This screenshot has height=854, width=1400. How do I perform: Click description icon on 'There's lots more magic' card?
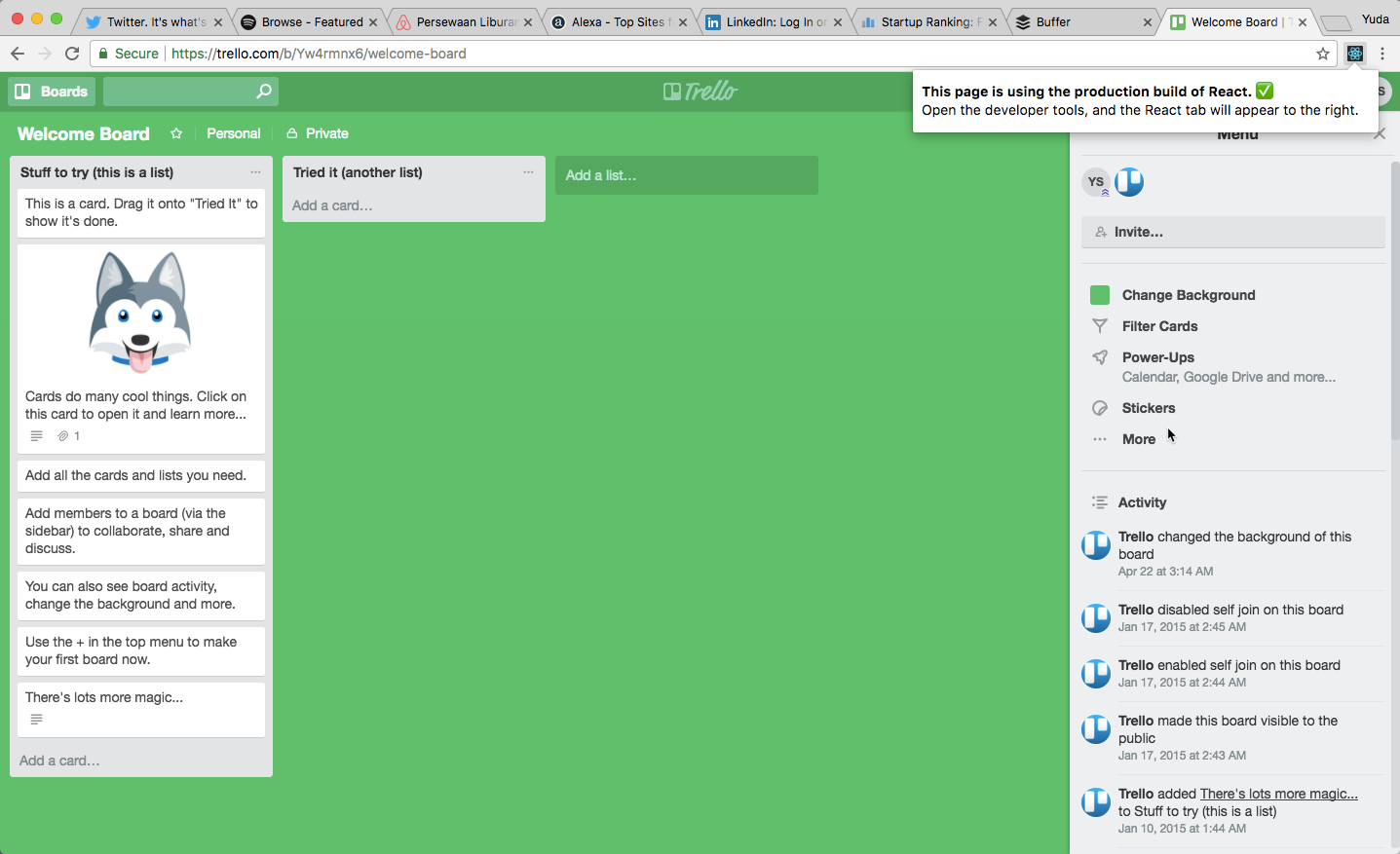pos(36,720)
